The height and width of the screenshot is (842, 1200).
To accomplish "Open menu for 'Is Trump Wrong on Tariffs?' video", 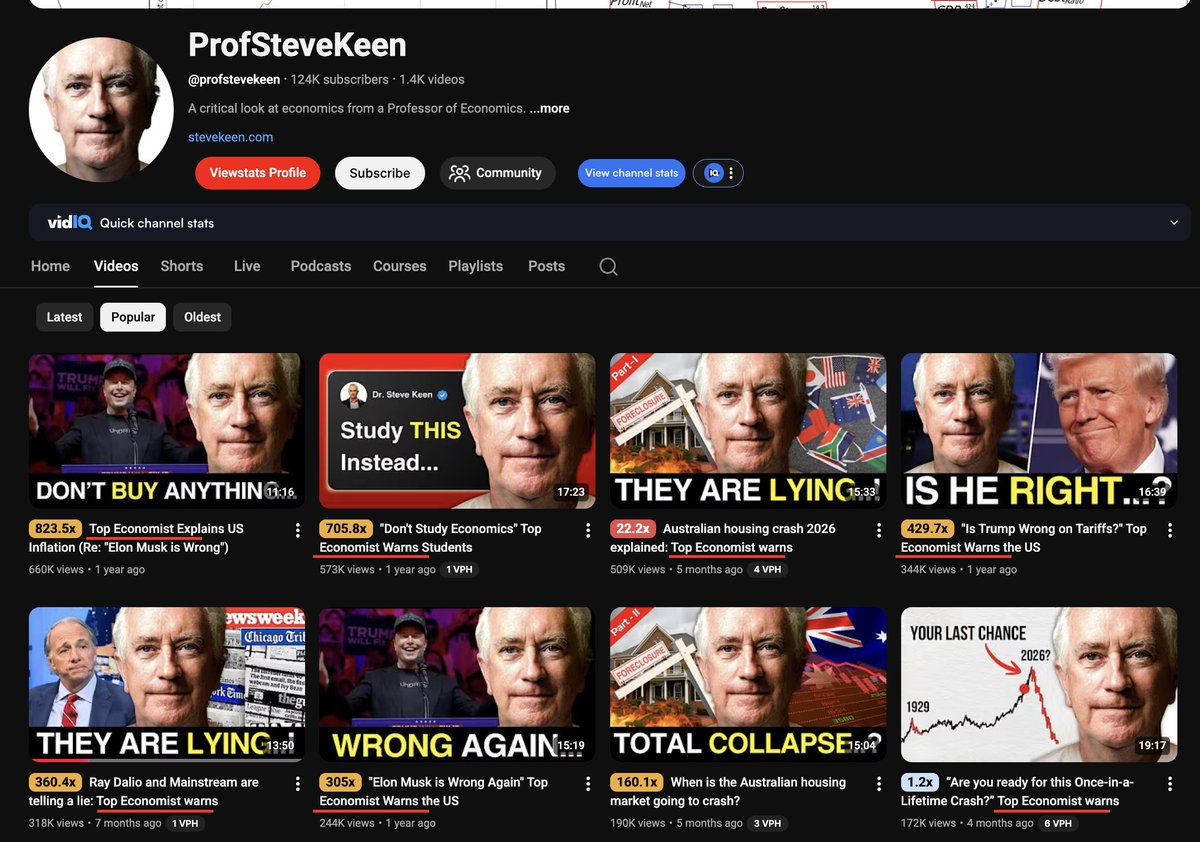I will coord(1170,530).
